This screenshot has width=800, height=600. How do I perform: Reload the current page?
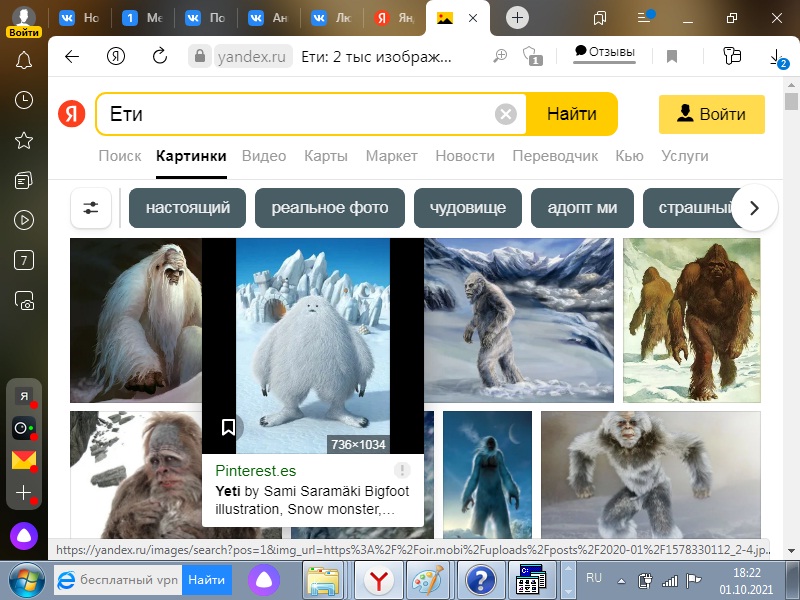coord(160,56)
